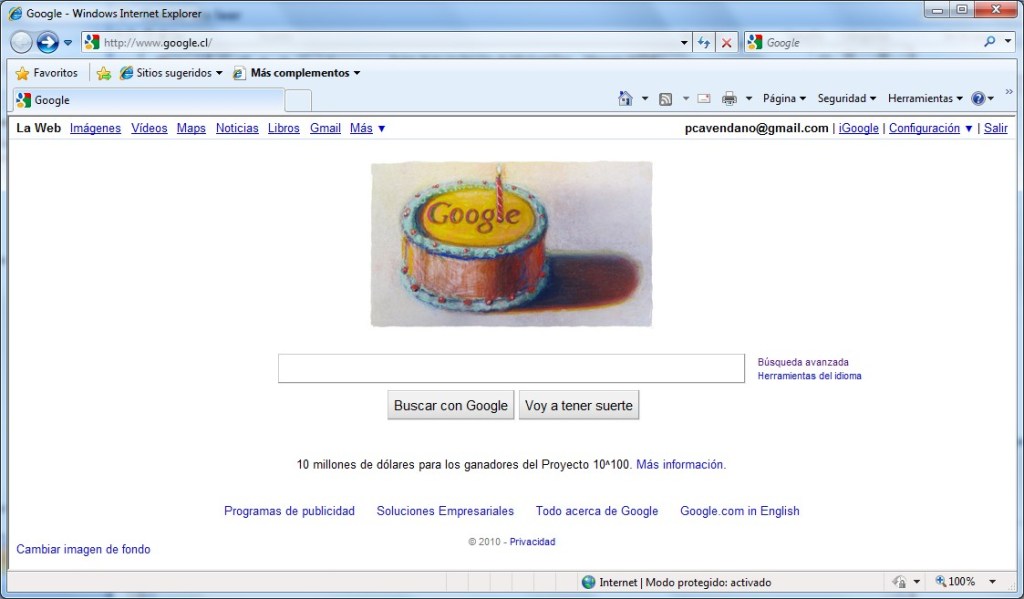Click the RSS feeds icon

pos(665,98)
